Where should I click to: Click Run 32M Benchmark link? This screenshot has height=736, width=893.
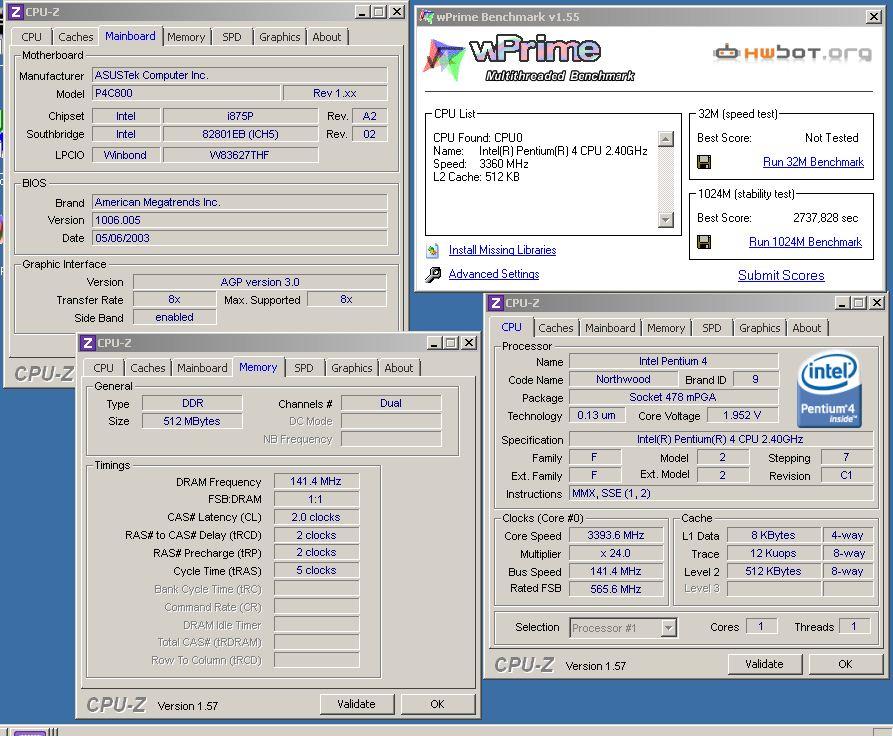[x=813, y=162]
